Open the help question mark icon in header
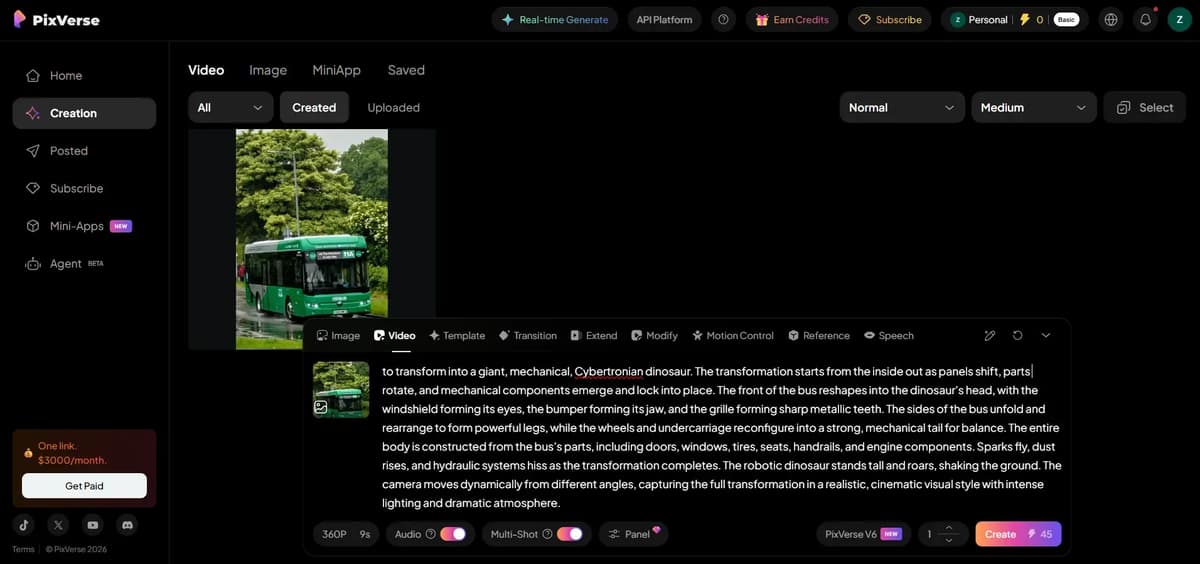Image resolution: width=1200 pixels, height=564 pixels. click(x=723, y=19)
